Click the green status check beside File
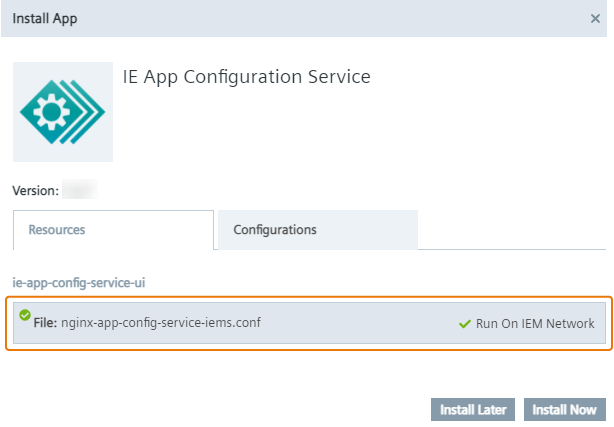Screen dimensions: 614x427 tap(25, 315)
